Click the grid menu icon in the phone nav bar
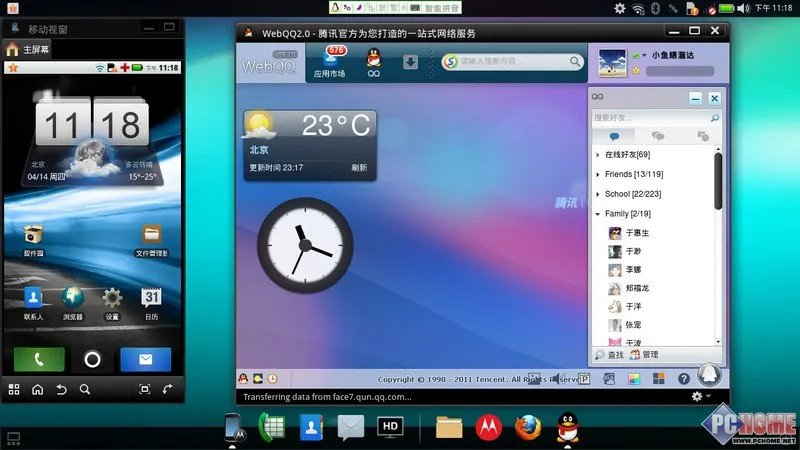 (14, 390)
